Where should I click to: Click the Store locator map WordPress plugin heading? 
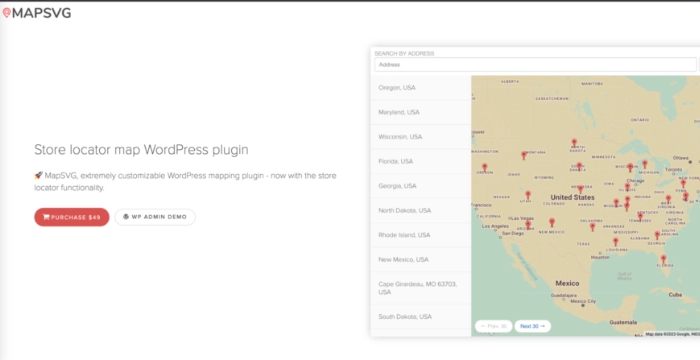(x=141, y=150)
